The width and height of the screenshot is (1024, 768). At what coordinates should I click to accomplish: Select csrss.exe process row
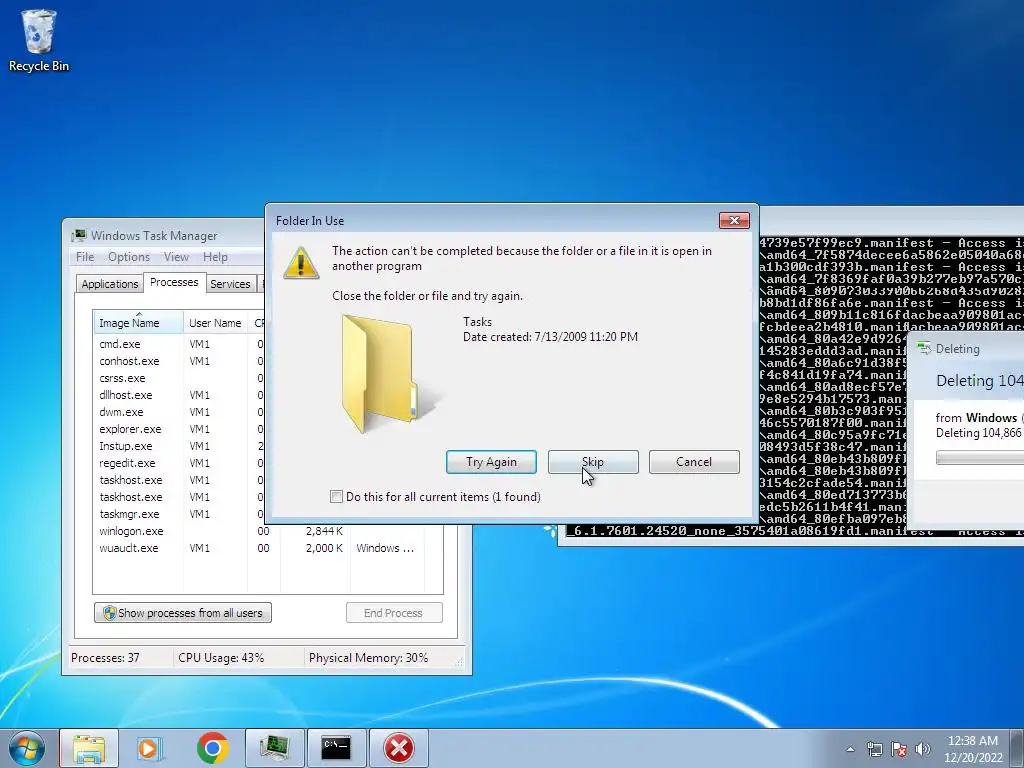click(x=179, y=378)
